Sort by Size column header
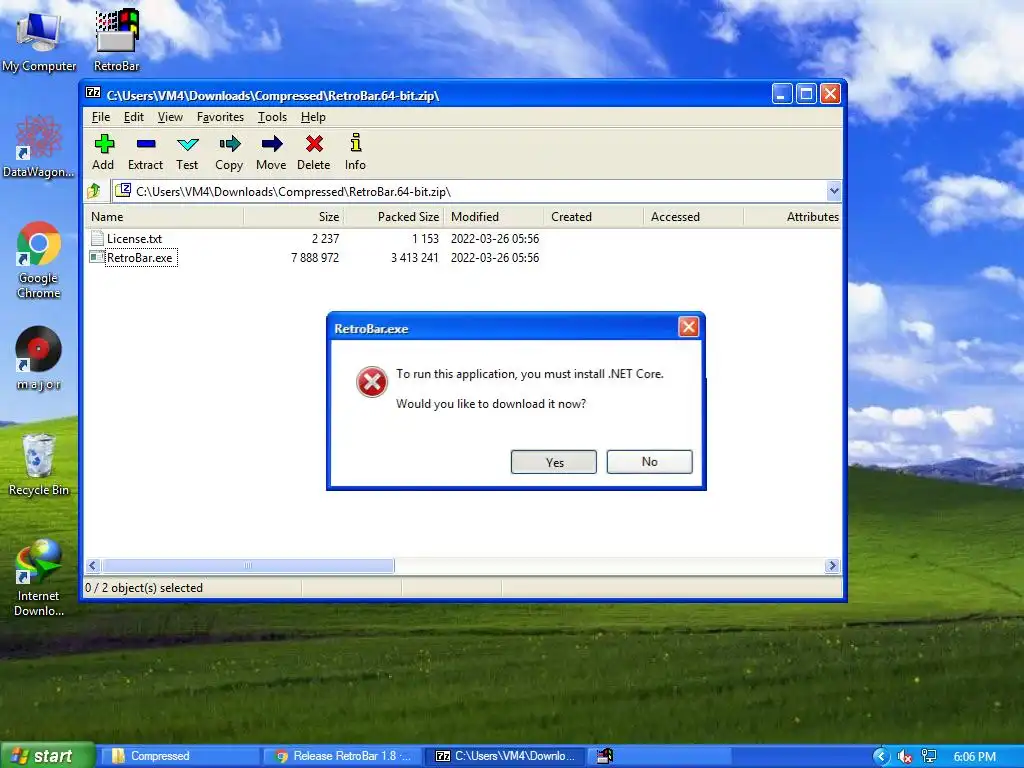1024x768 pixels. click(293, 217)
